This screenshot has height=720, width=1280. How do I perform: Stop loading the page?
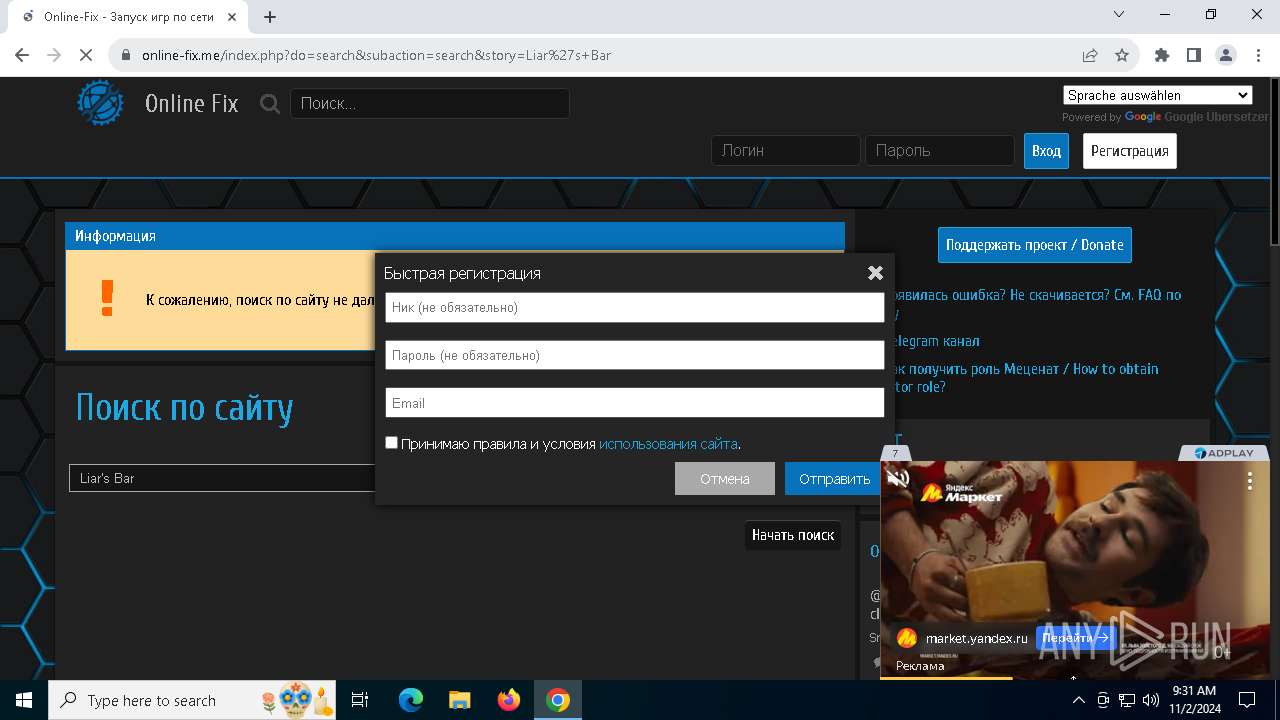[x=86, y=55]
